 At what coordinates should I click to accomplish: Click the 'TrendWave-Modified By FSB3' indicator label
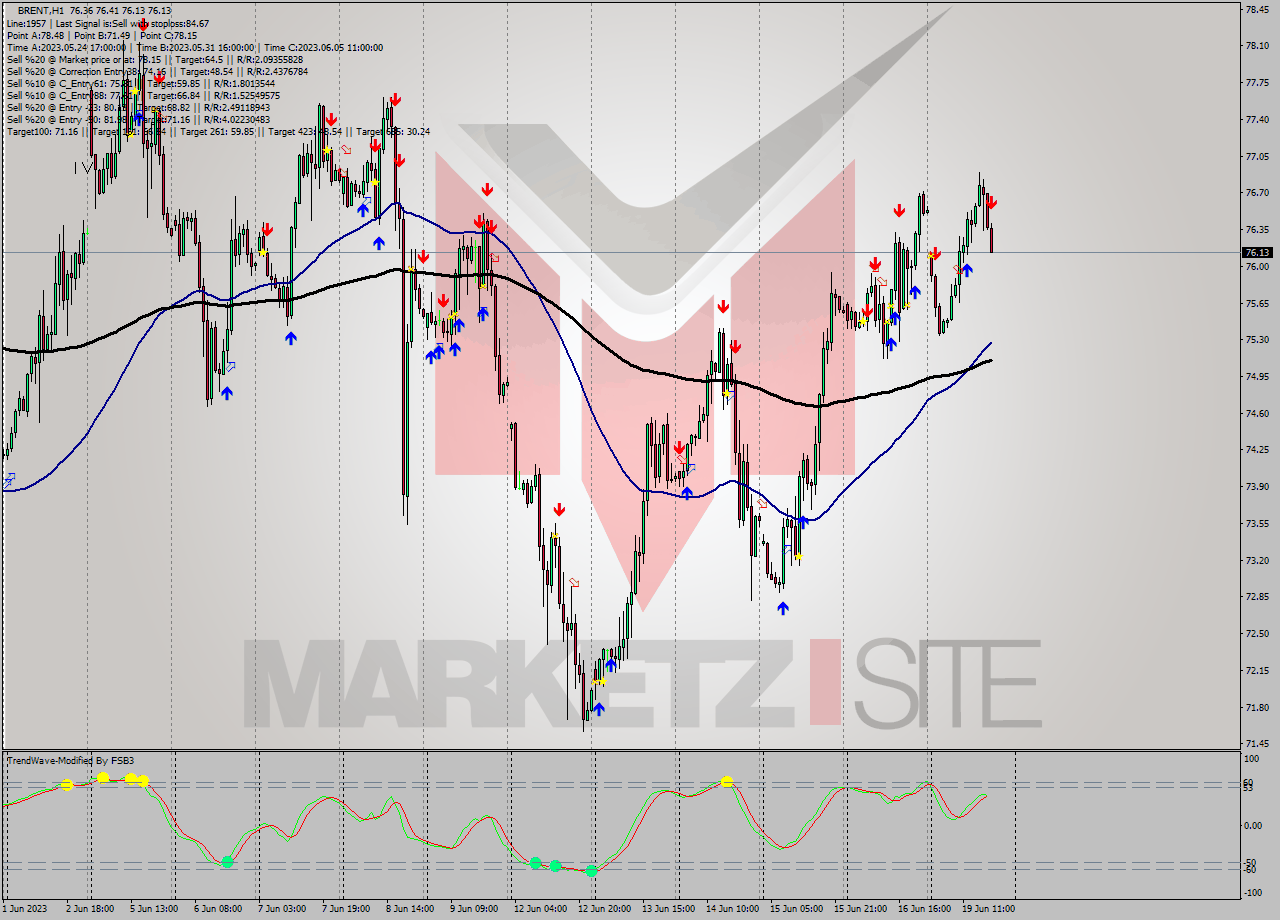tap(70, 761)
